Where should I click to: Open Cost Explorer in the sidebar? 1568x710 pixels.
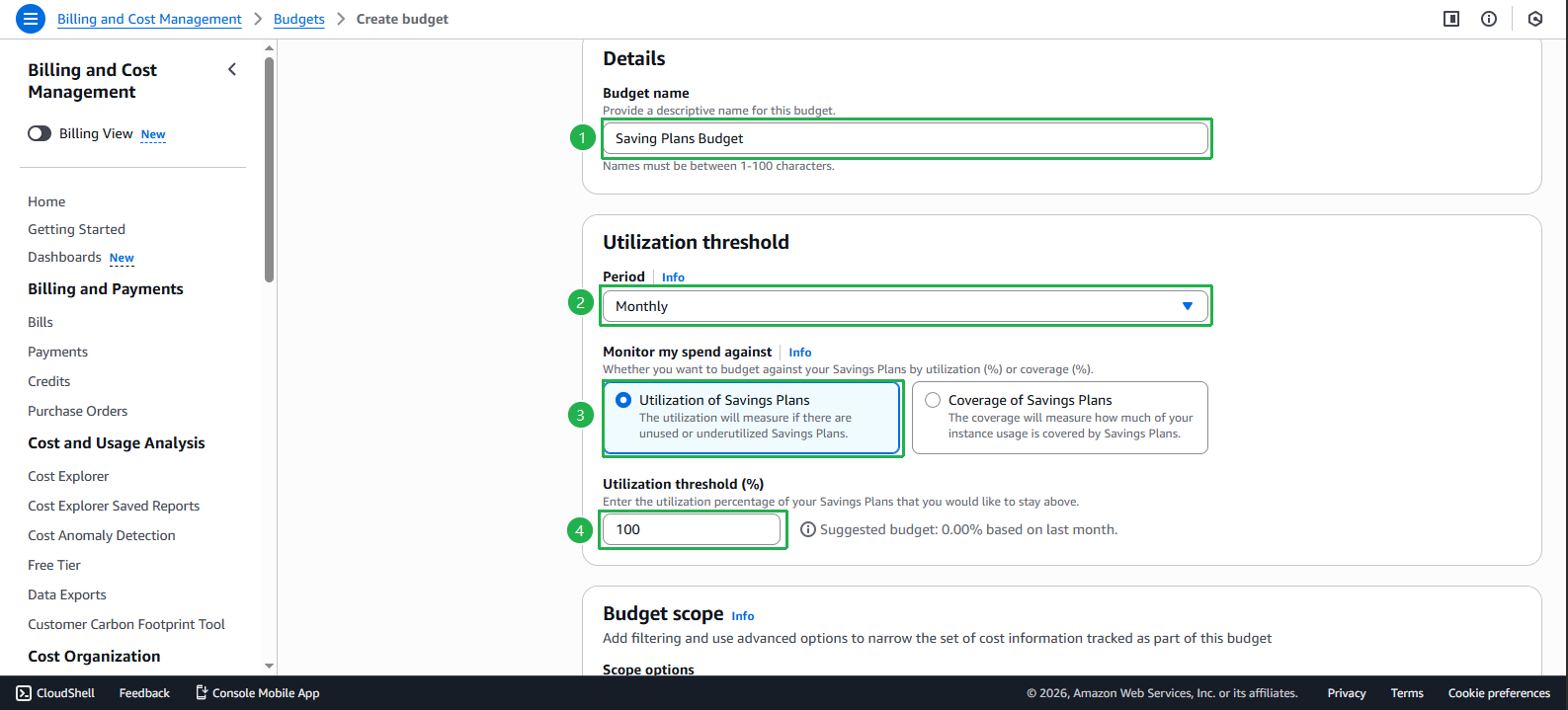coord(68,476)
